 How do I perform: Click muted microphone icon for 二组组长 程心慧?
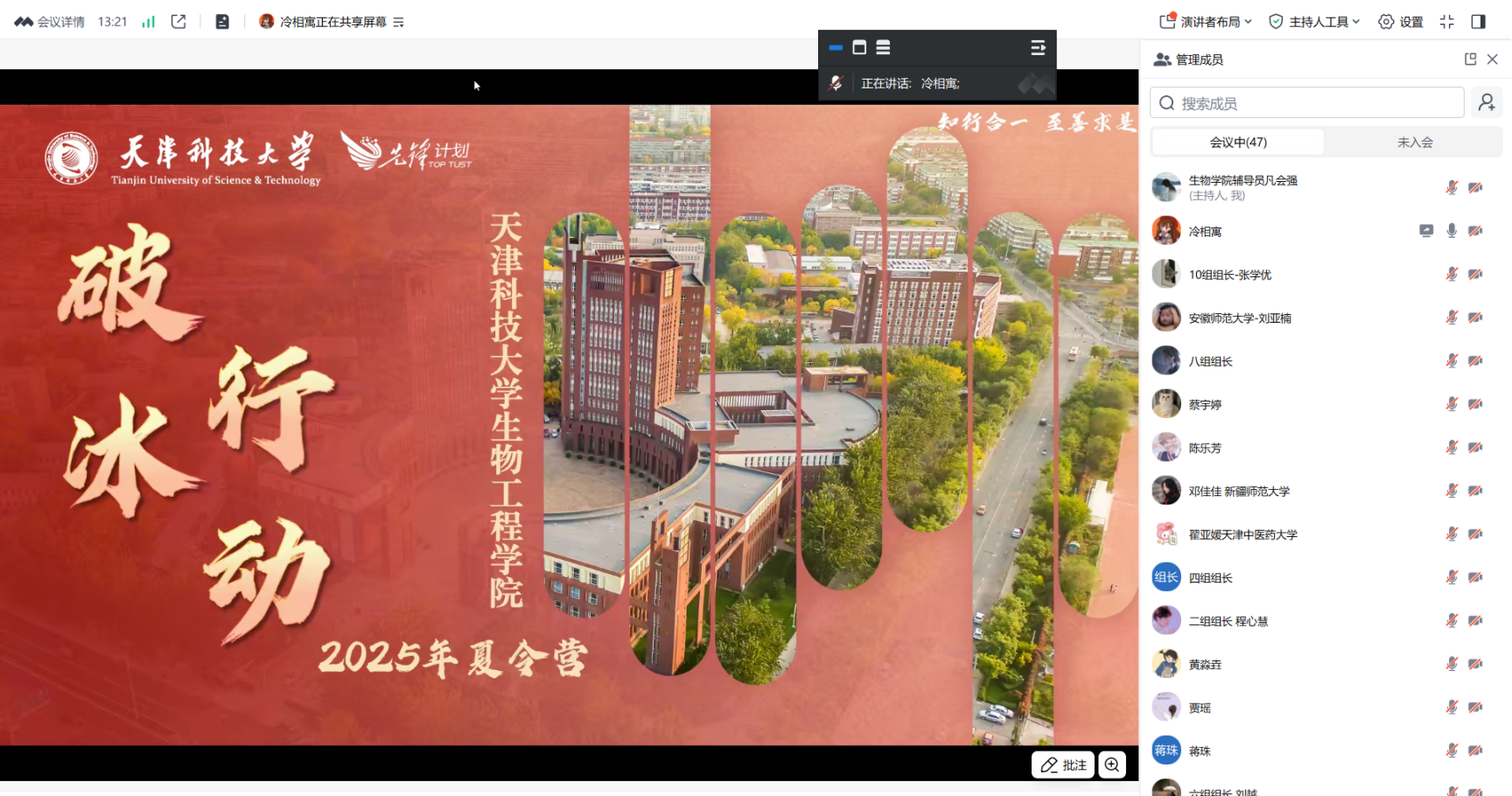(1452, 620)
